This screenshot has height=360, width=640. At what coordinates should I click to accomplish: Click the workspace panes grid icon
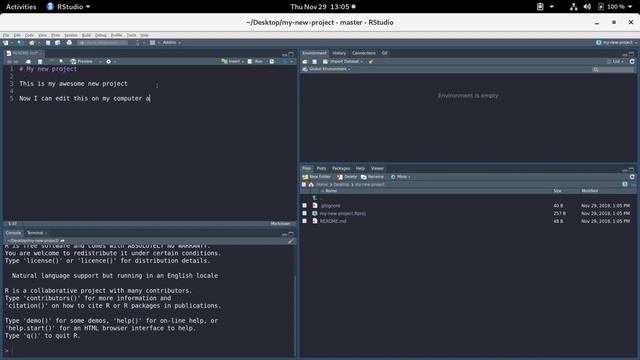tap(152, 42)
